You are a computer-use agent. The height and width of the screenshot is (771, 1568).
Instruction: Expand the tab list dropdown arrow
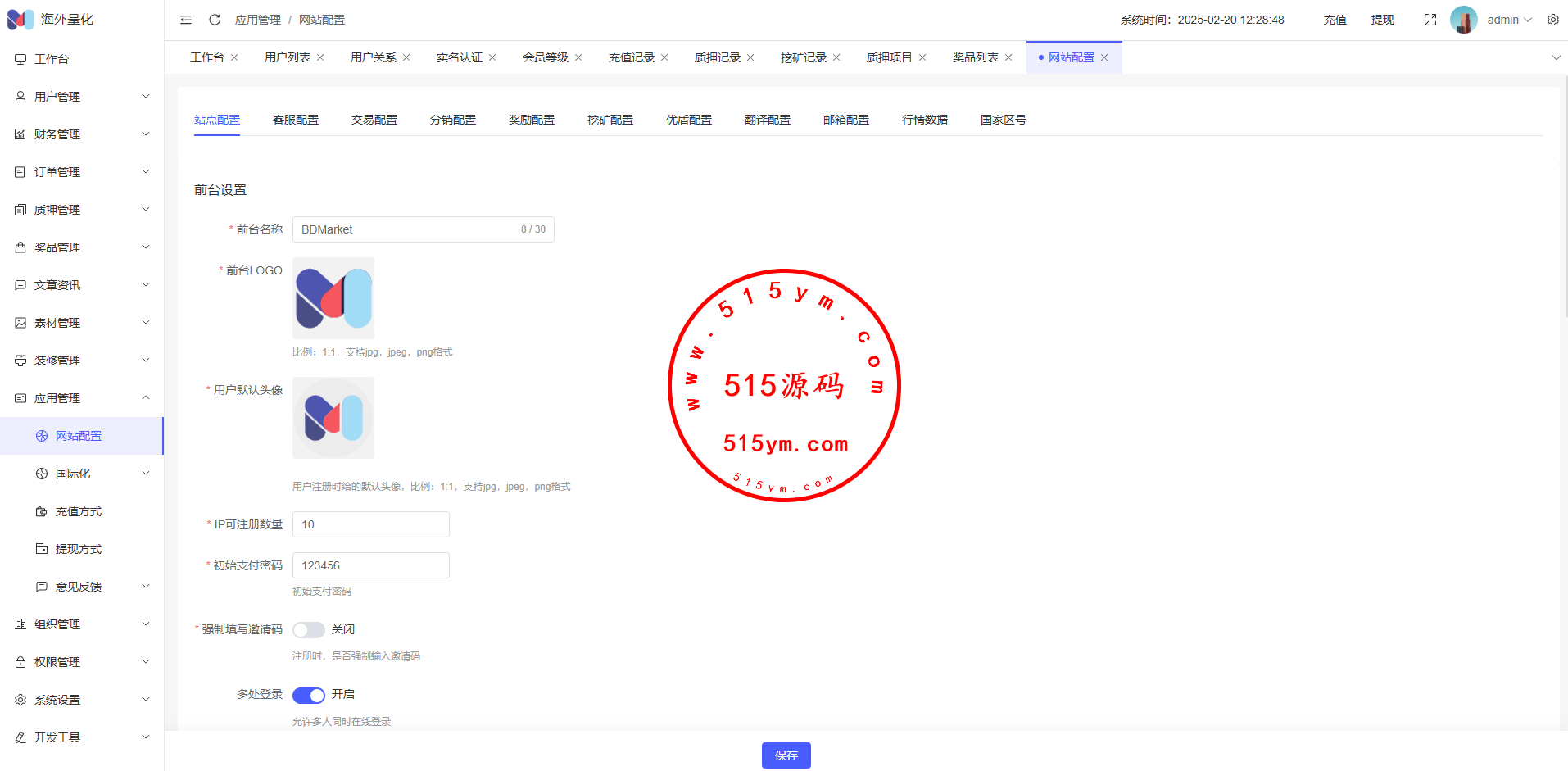click(1556, 57)
